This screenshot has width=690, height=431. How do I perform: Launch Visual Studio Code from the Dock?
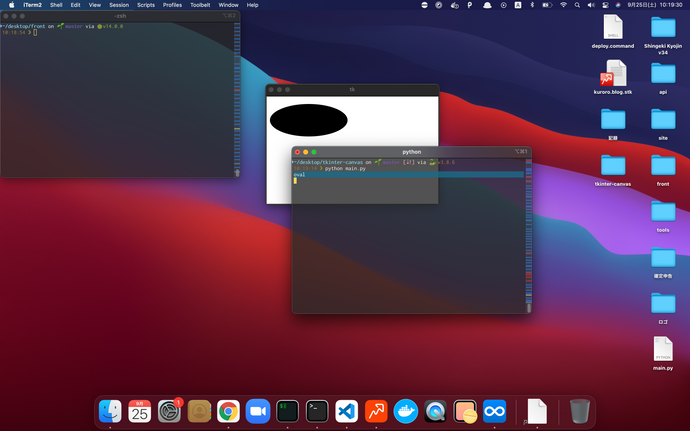click(346, 411)
